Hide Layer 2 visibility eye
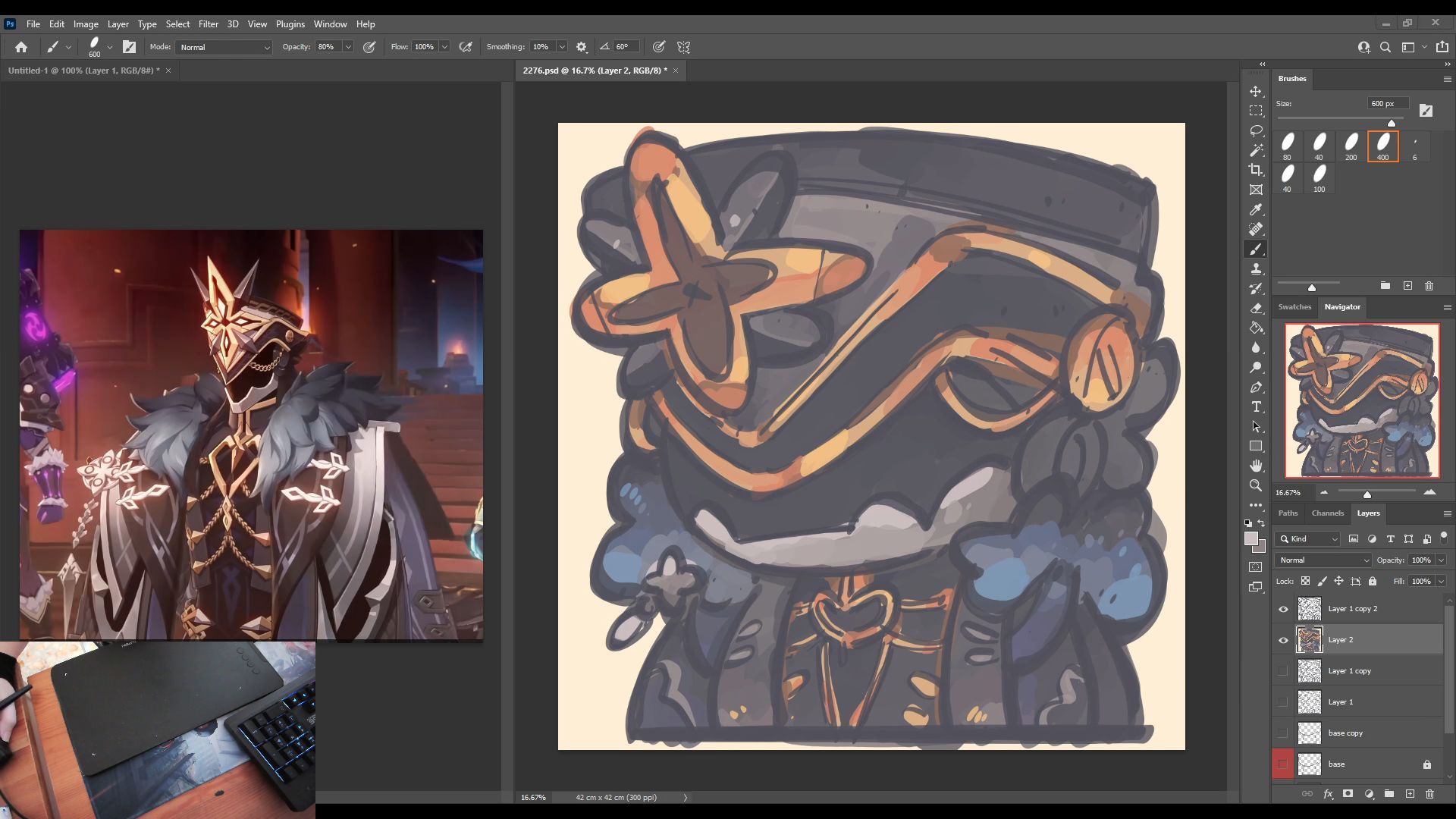The height and width of the screenshot is (819, 1456). click(1283, 640)
